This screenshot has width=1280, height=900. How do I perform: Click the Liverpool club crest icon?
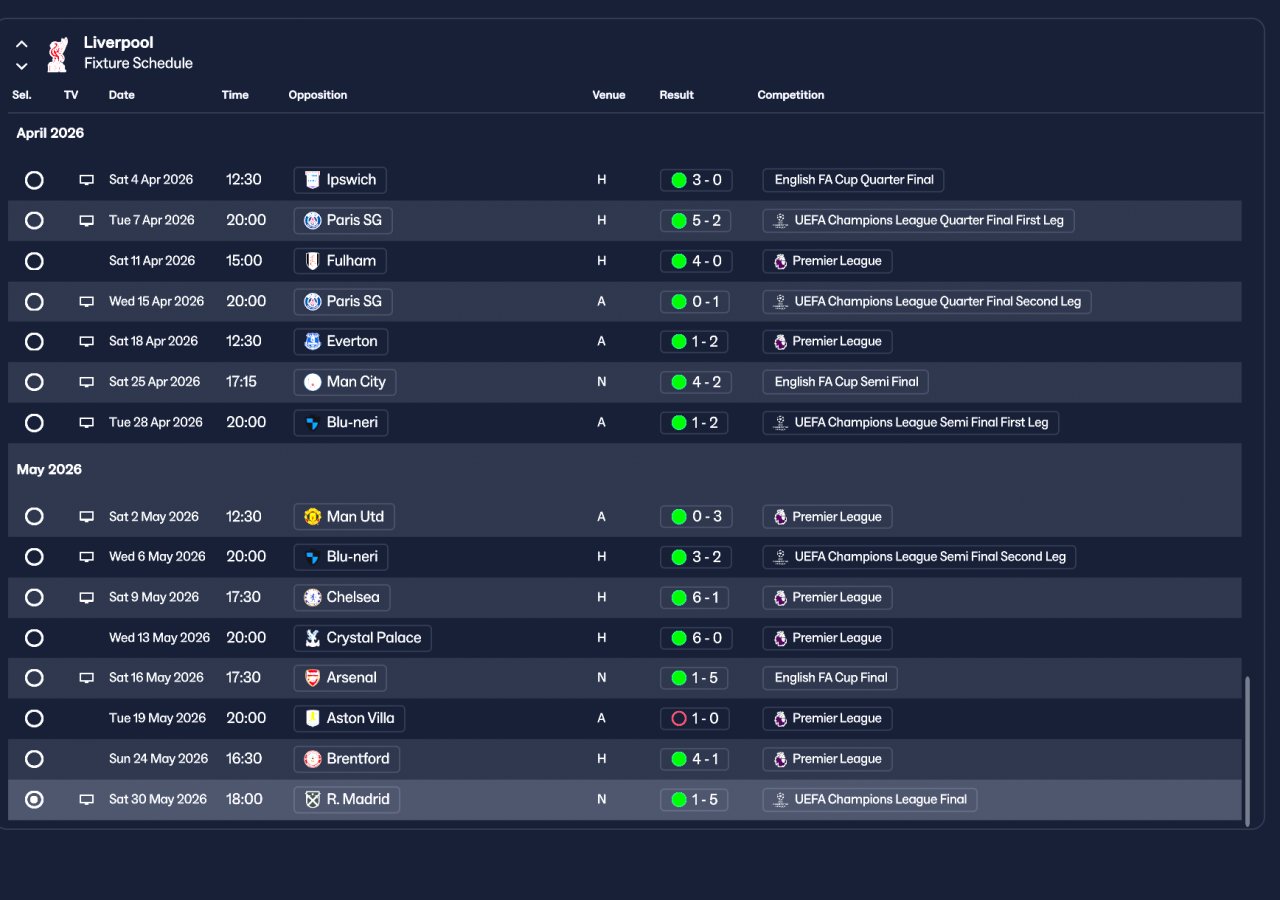pyautogui.click(x=57, y=54)
